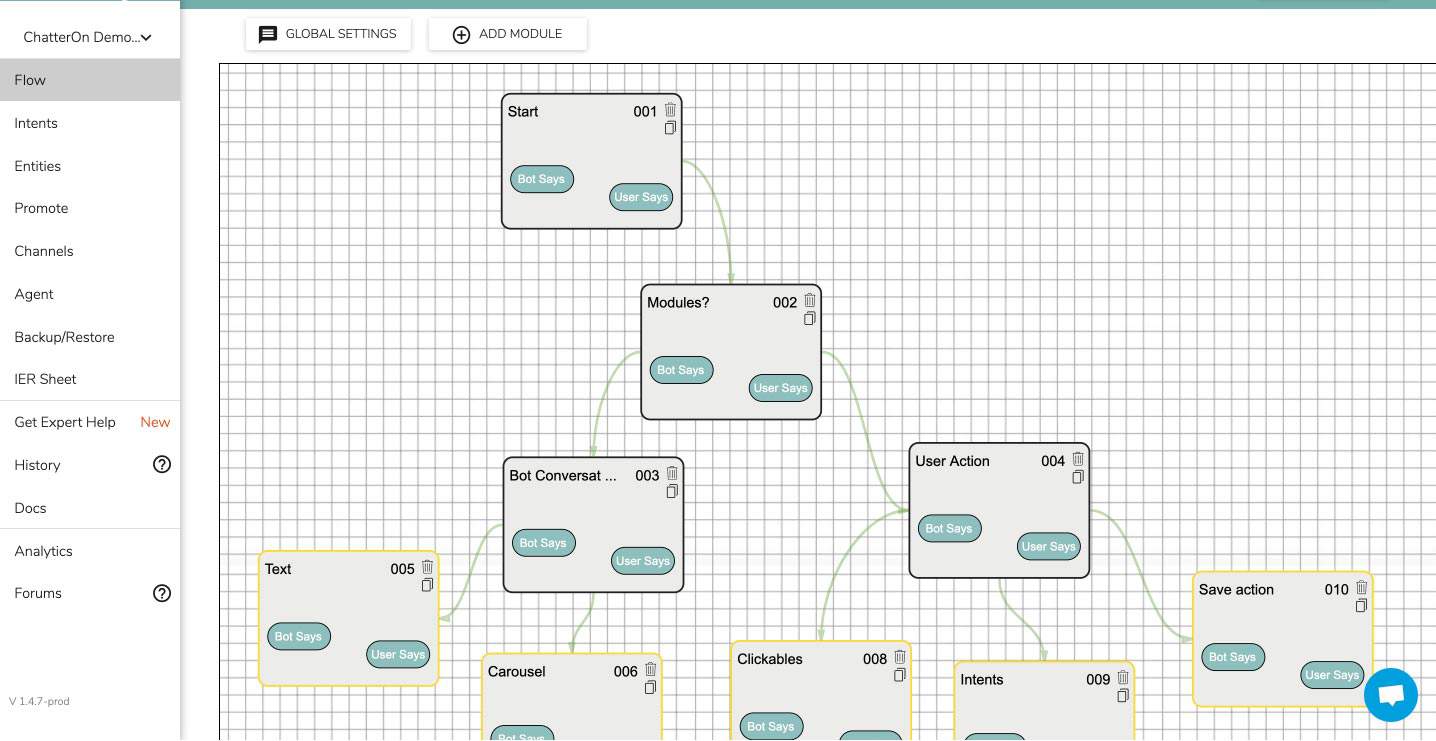Open History help question mark icon
Viewport: 1436px width, 741px height.
point(162,464)
